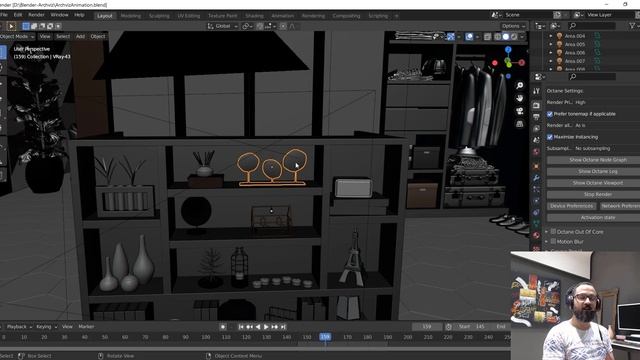Open the Modifier wrench properties tab
Screen dimensions: 640x360
[x=536, y=178]
